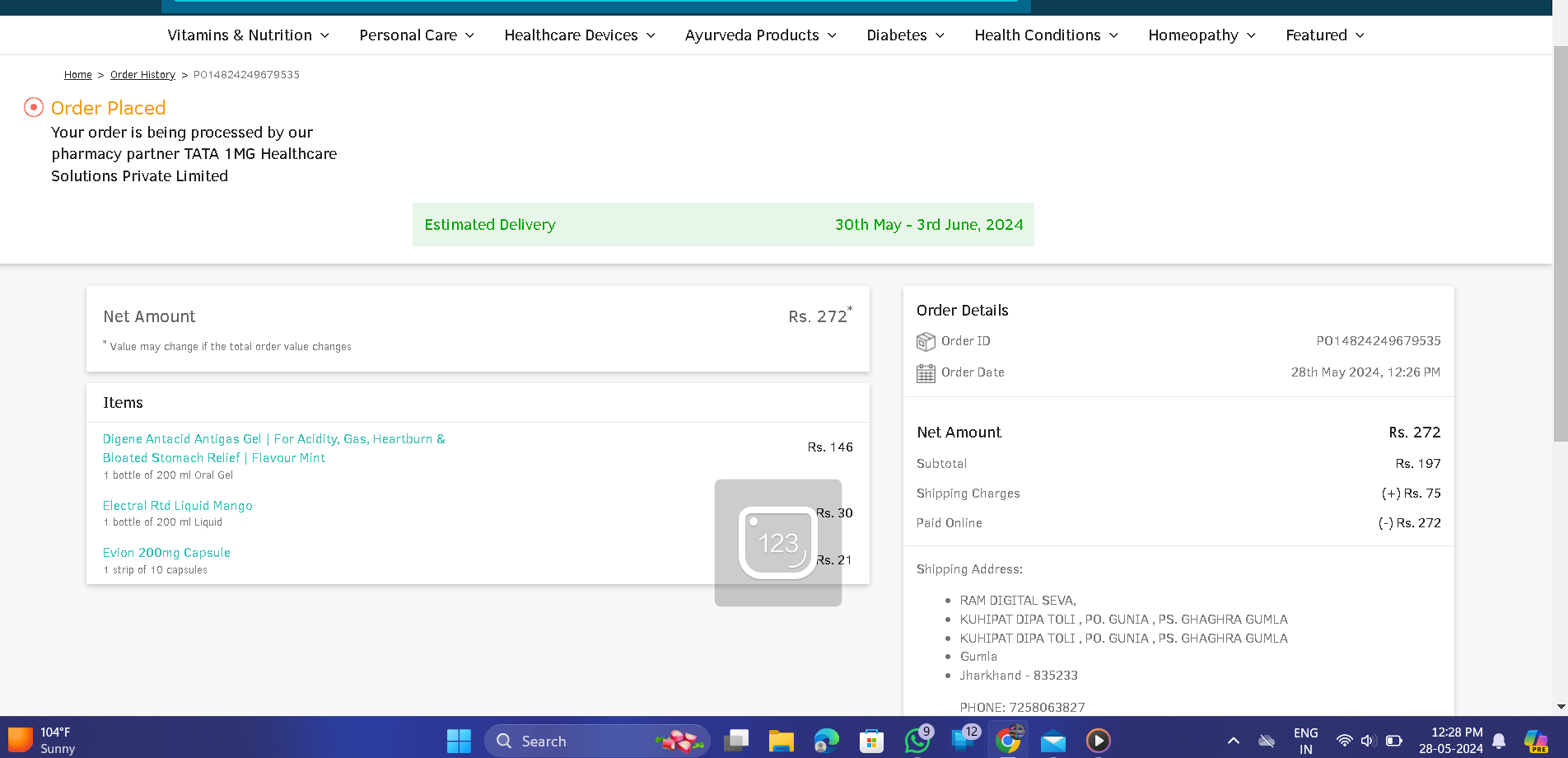1568x758 pixels.
Task: Open Wi-Fi network settings tray icon
Action: coord(1344,741)
